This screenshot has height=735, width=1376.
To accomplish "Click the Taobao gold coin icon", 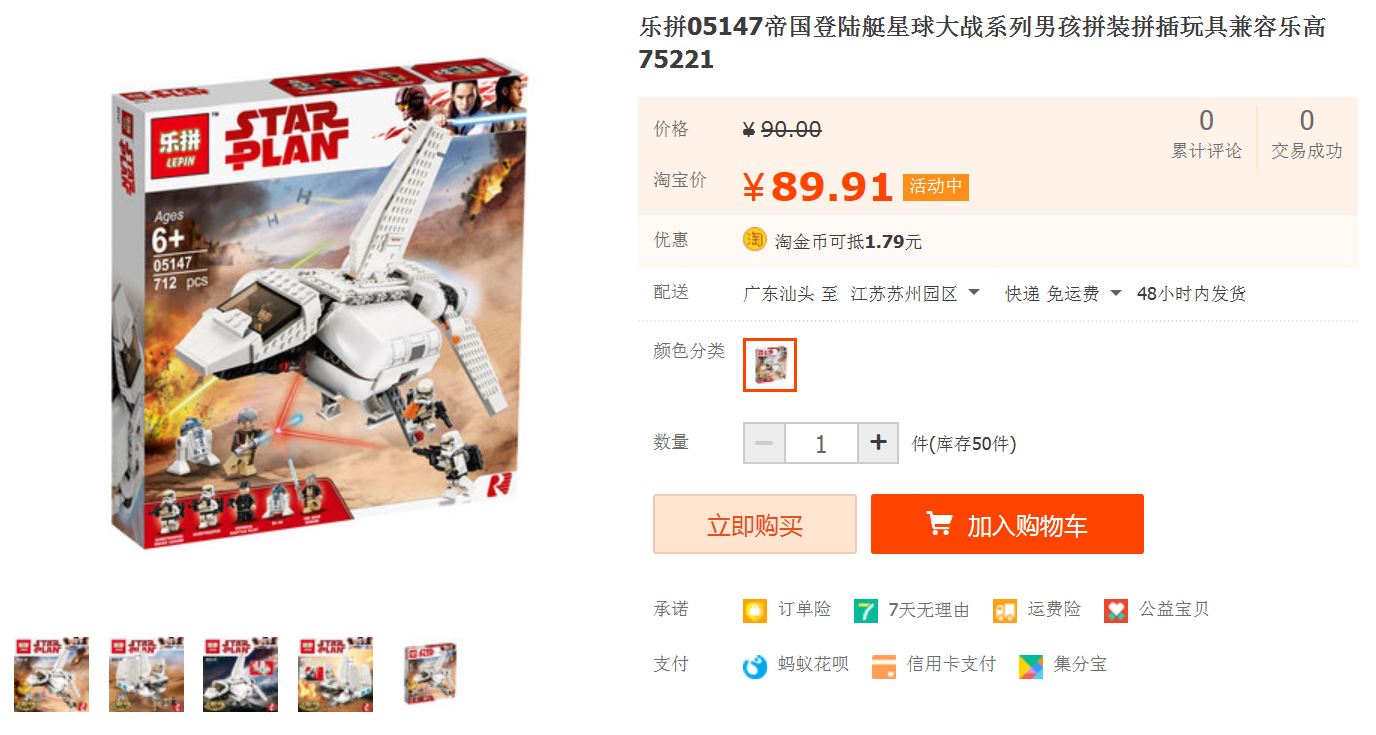I will pos(755,240).
